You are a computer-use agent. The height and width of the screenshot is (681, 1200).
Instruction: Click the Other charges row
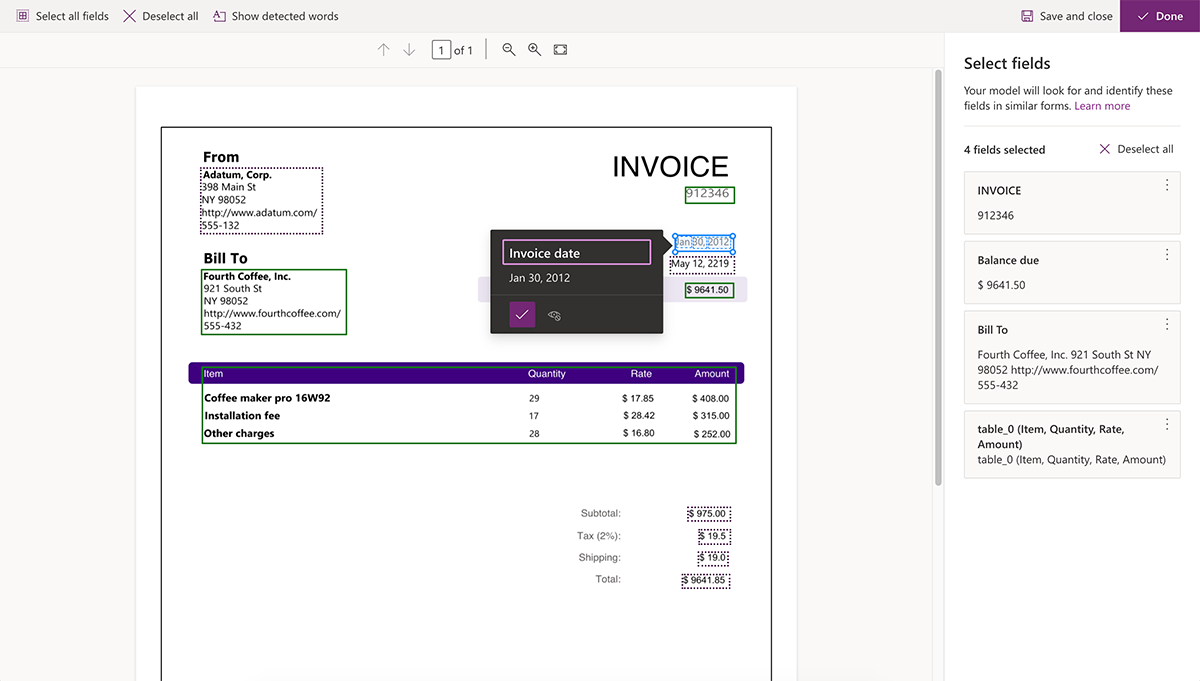tap(468, 434)
